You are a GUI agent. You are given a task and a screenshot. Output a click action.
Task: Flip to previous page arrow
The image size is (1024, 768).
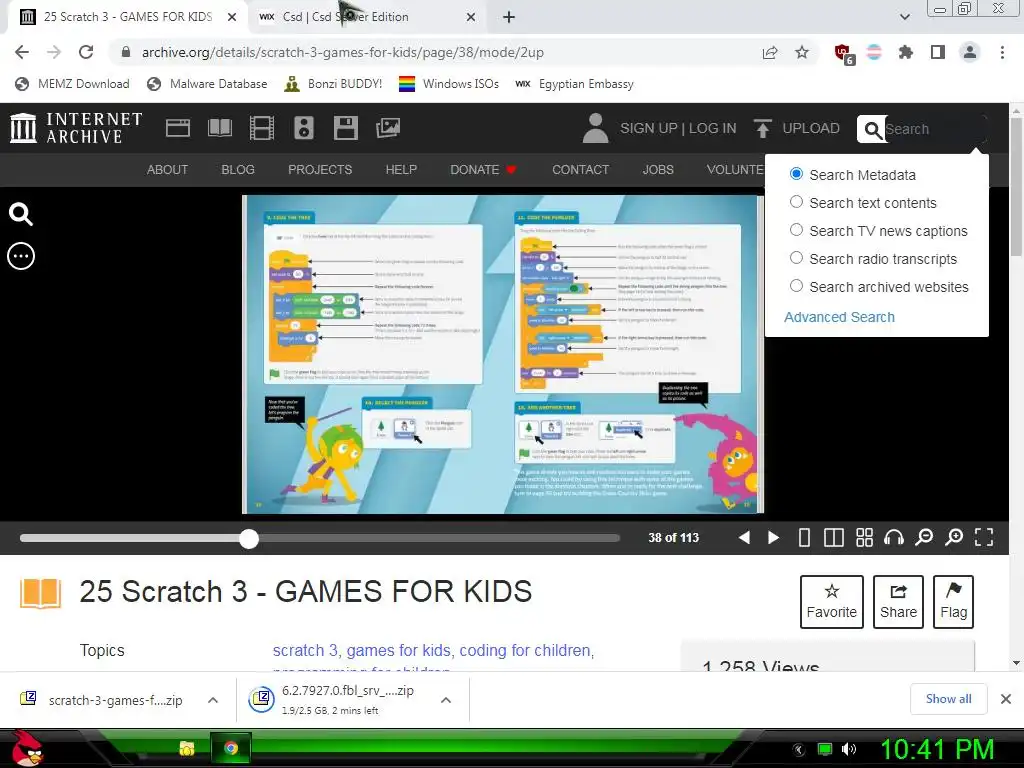click(744, 537)
